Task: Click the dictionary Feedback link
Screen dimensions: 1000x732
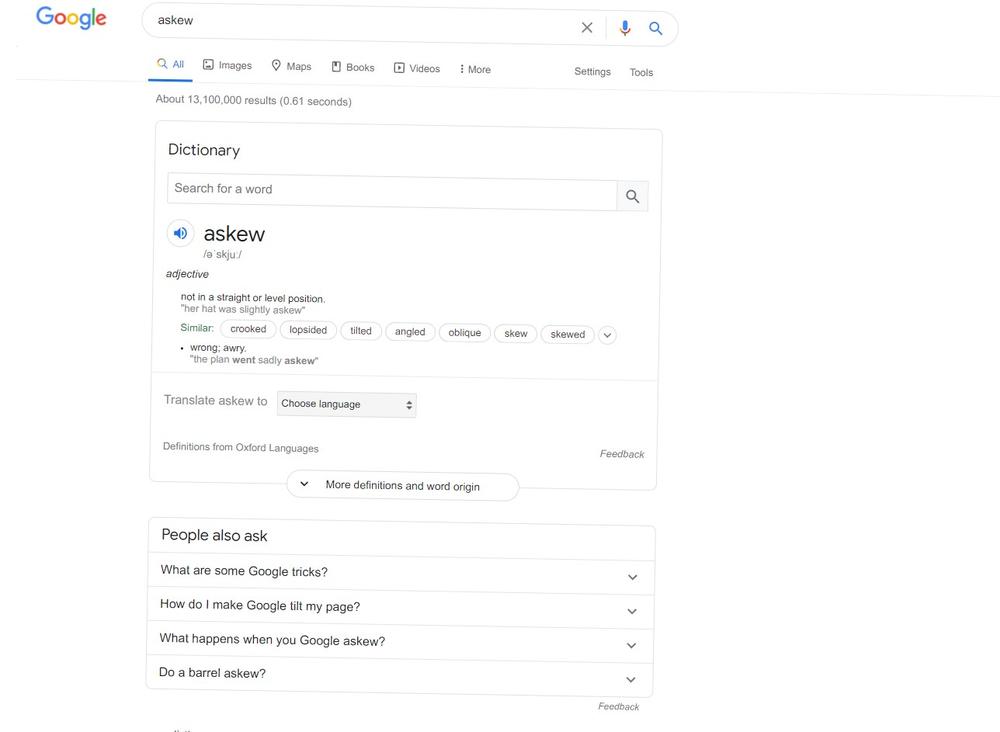Action: tap(621, 454)
